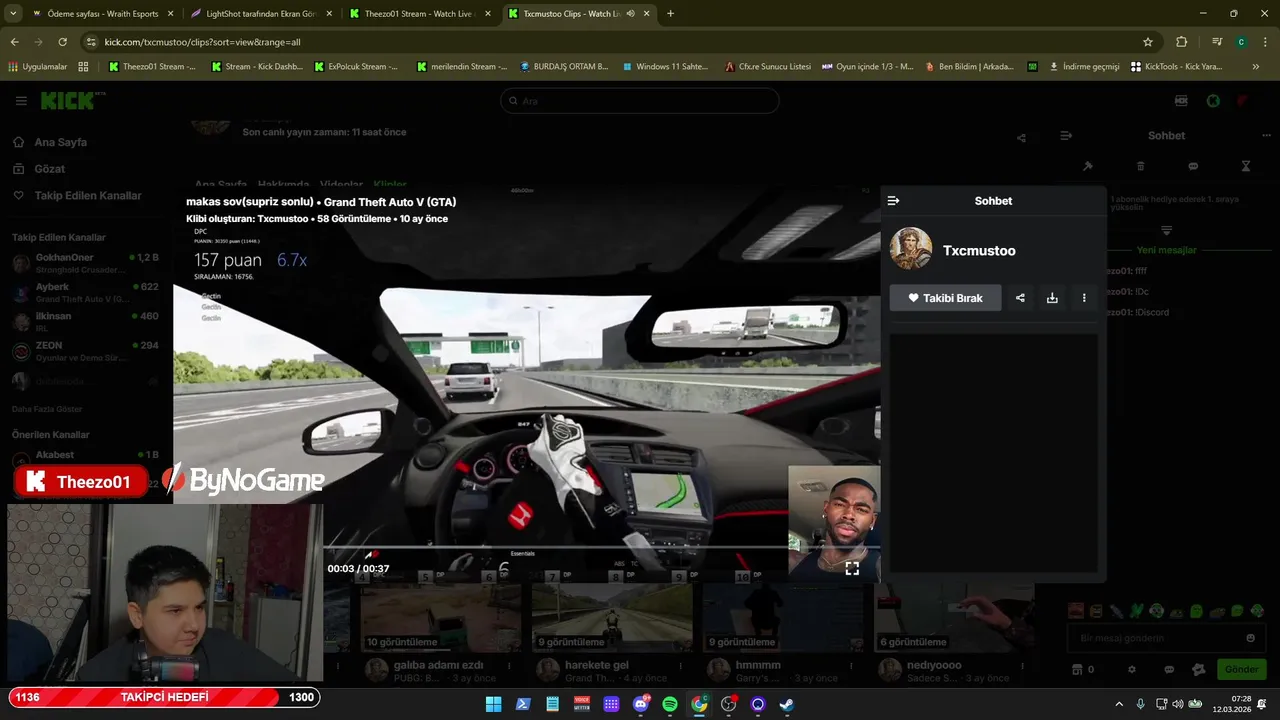
Task: Click the chat bubble icon beside gear
Action: coord(1169,669)
